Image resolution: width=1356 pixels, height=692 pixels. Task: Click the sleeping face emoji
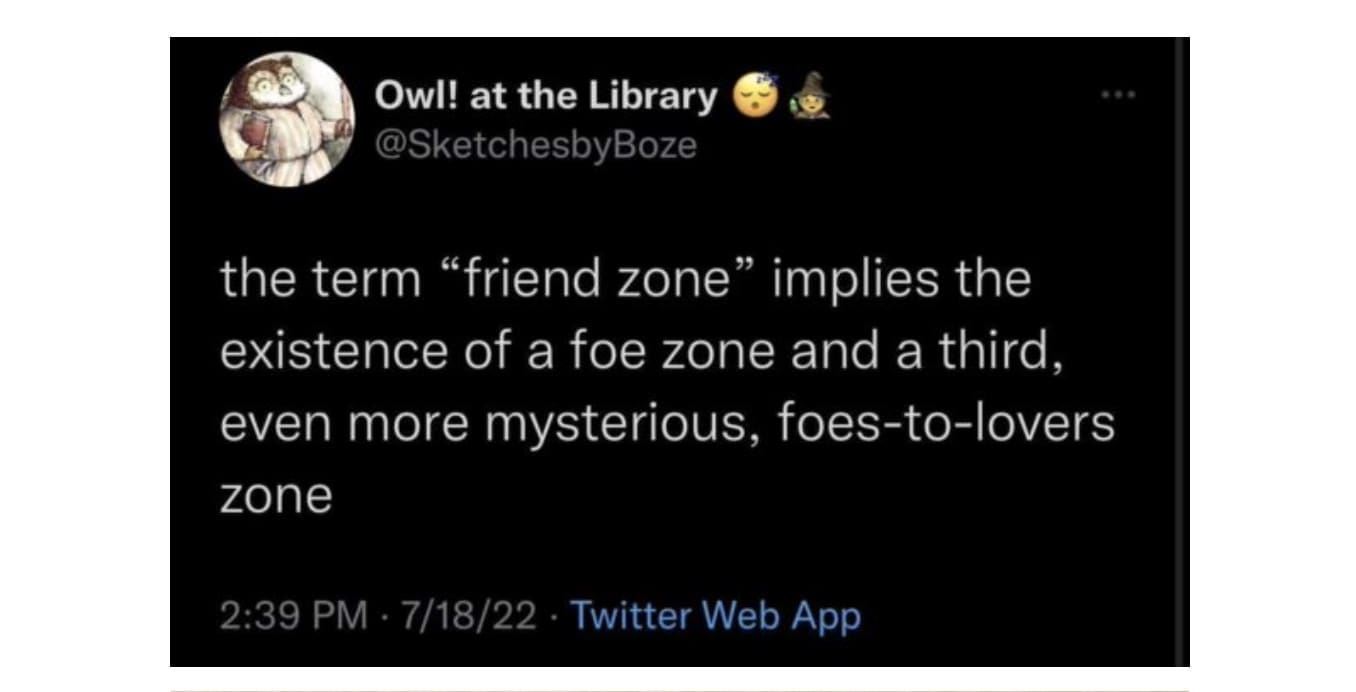pos(754,95)
